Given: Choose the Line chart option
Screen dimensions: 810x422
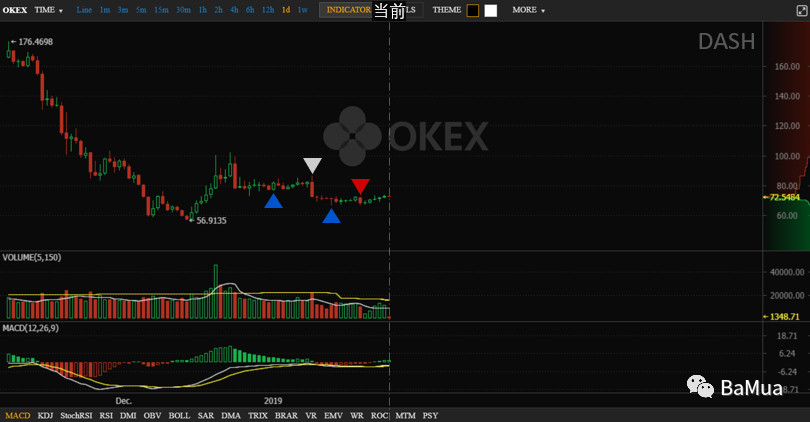Looking at the screenshot, I should pyautogui.click(x=84, y=10).
